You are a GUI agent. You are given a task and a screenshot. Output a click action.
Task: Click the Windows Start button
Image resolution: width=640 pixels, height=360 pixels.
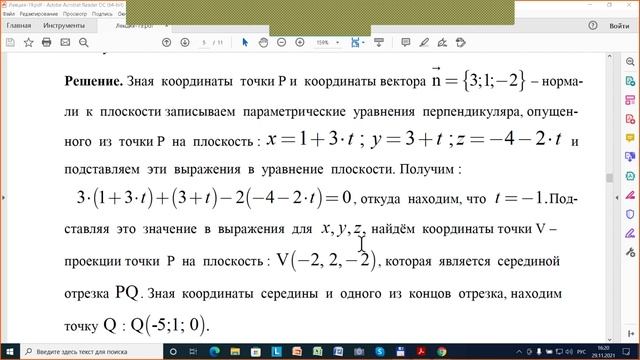pos(10,351)
